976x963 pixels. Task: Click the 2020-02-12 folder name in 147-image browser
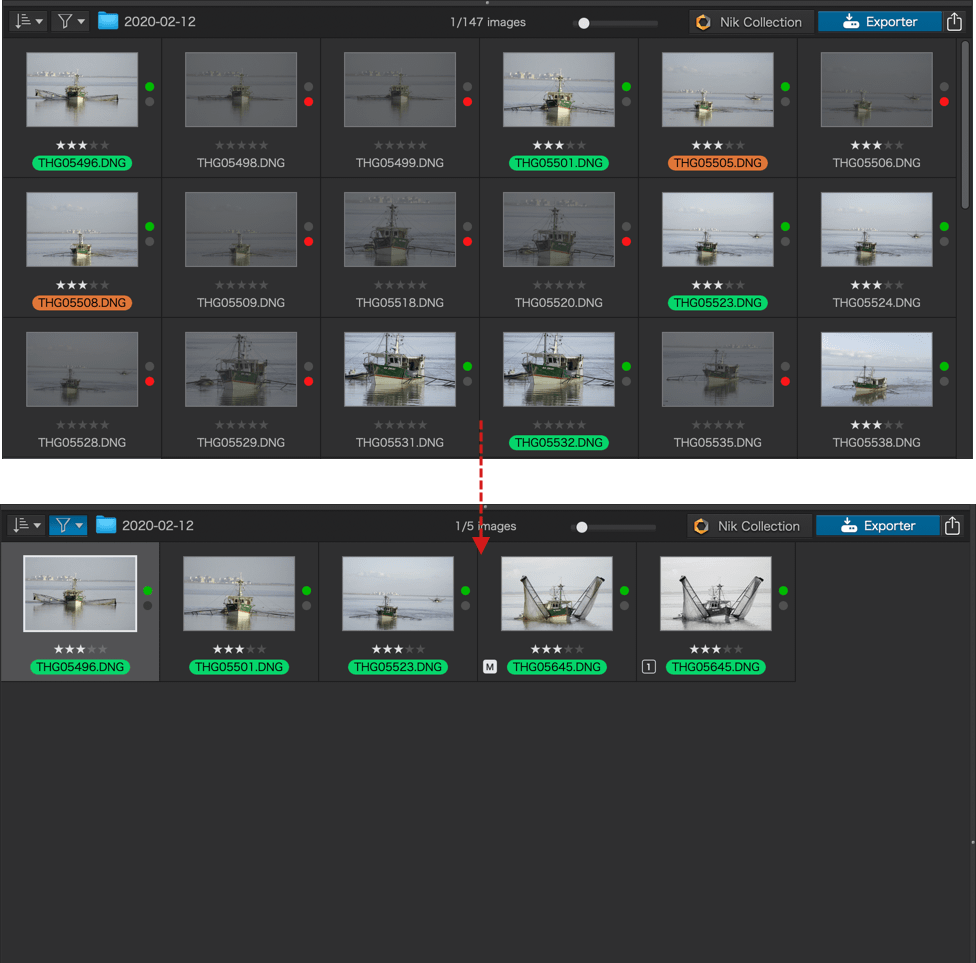tap(160, 22)
